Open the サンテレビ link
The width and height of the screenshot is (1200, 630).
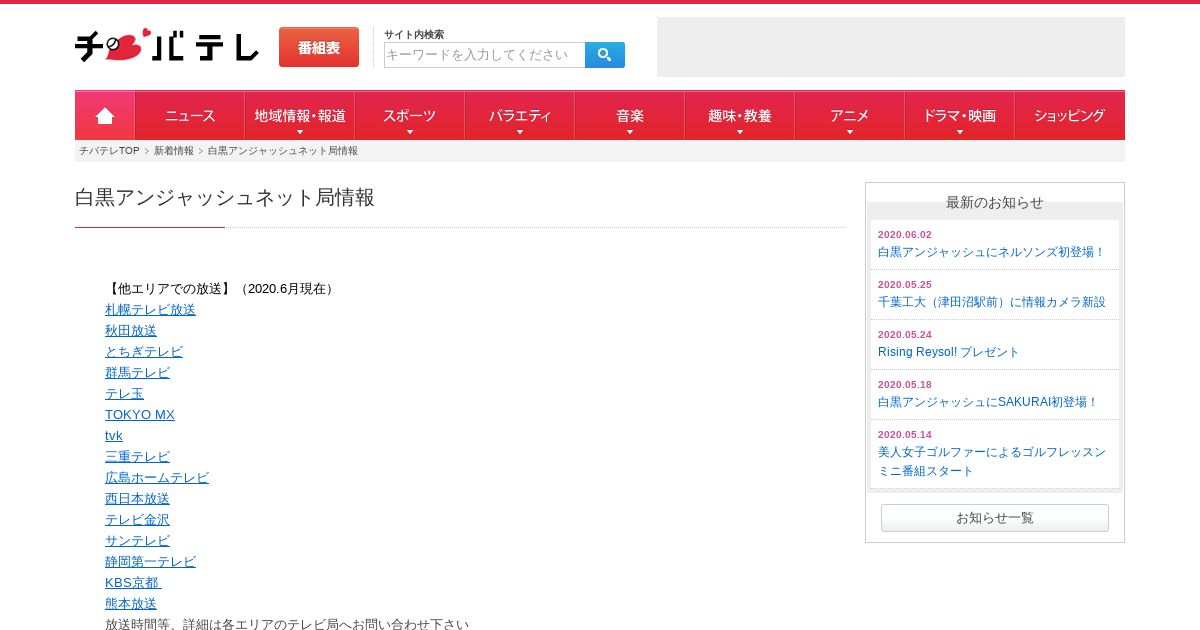tap(137, 541)
